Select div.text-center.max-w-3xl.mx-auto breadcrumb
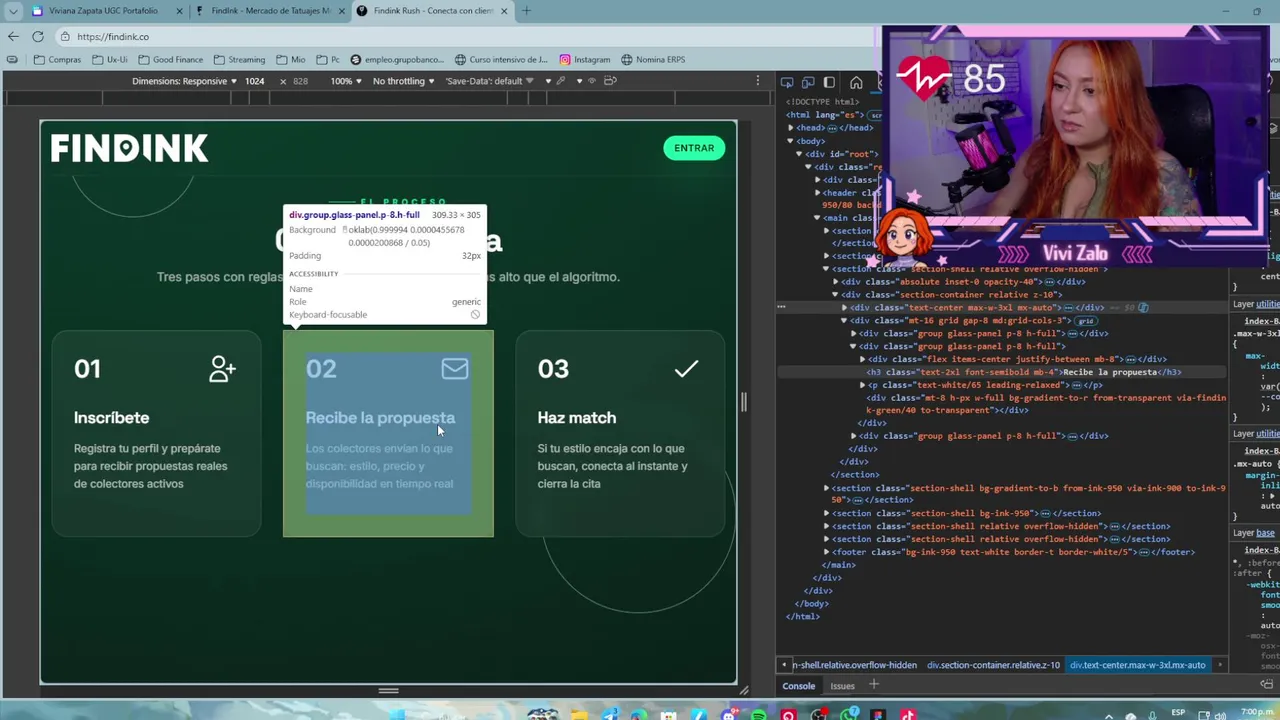This screenshot has width=1280, height=720. click(x=1137, y=665)
